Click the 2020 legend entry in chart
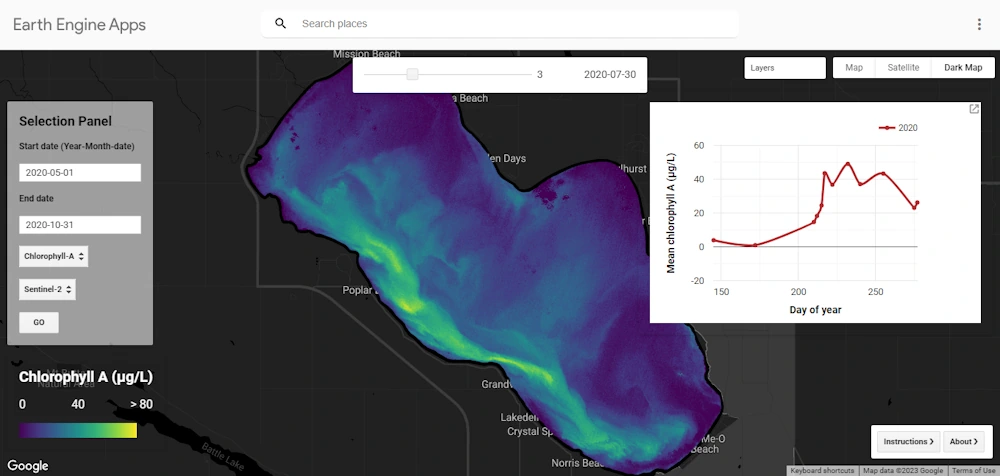1000x476 pixels. click(x=899, y=128)
